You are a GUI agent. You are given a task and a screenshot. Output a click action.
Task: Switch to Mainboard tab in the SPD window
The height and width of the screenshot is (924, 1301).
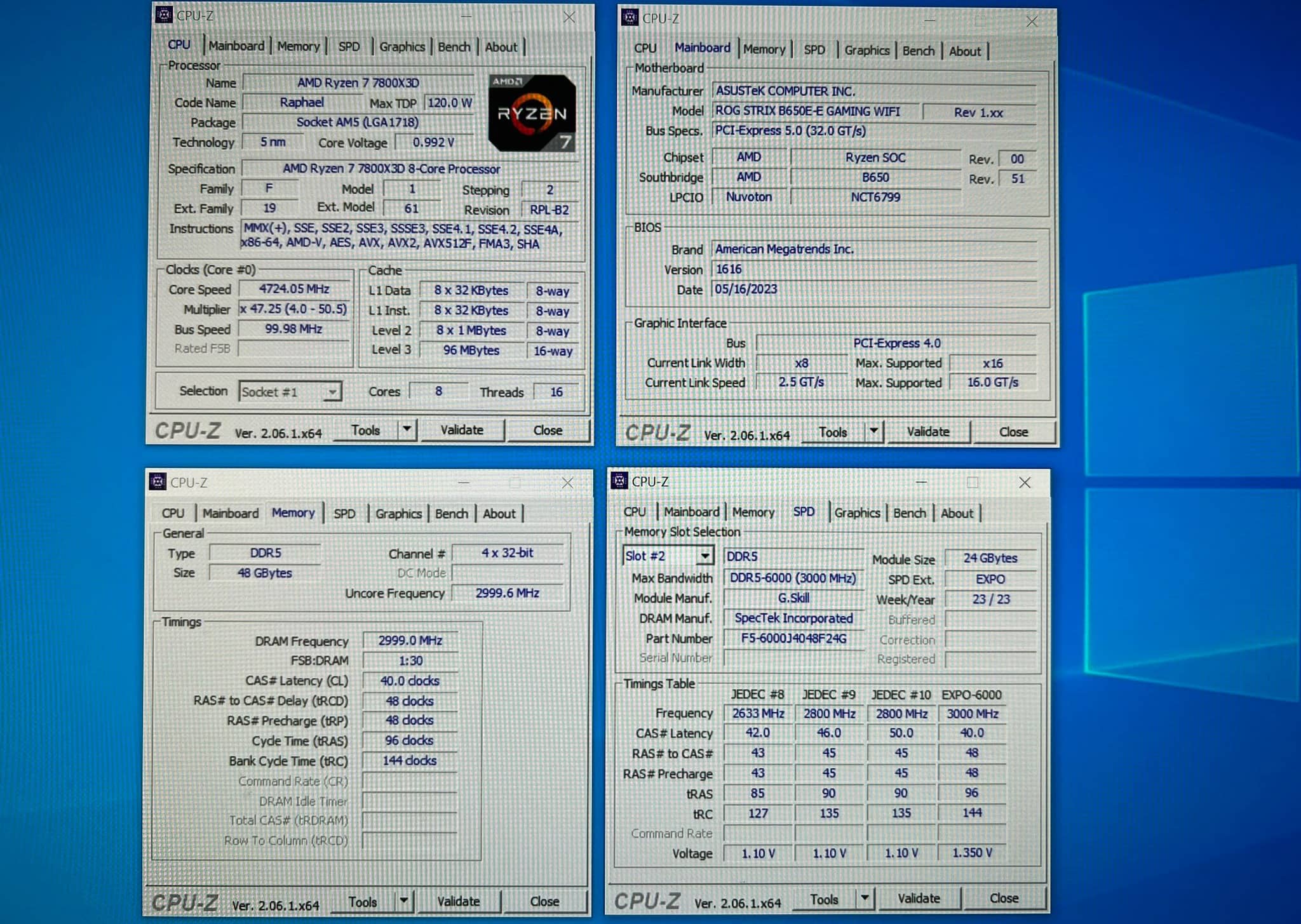coord(692,512)
